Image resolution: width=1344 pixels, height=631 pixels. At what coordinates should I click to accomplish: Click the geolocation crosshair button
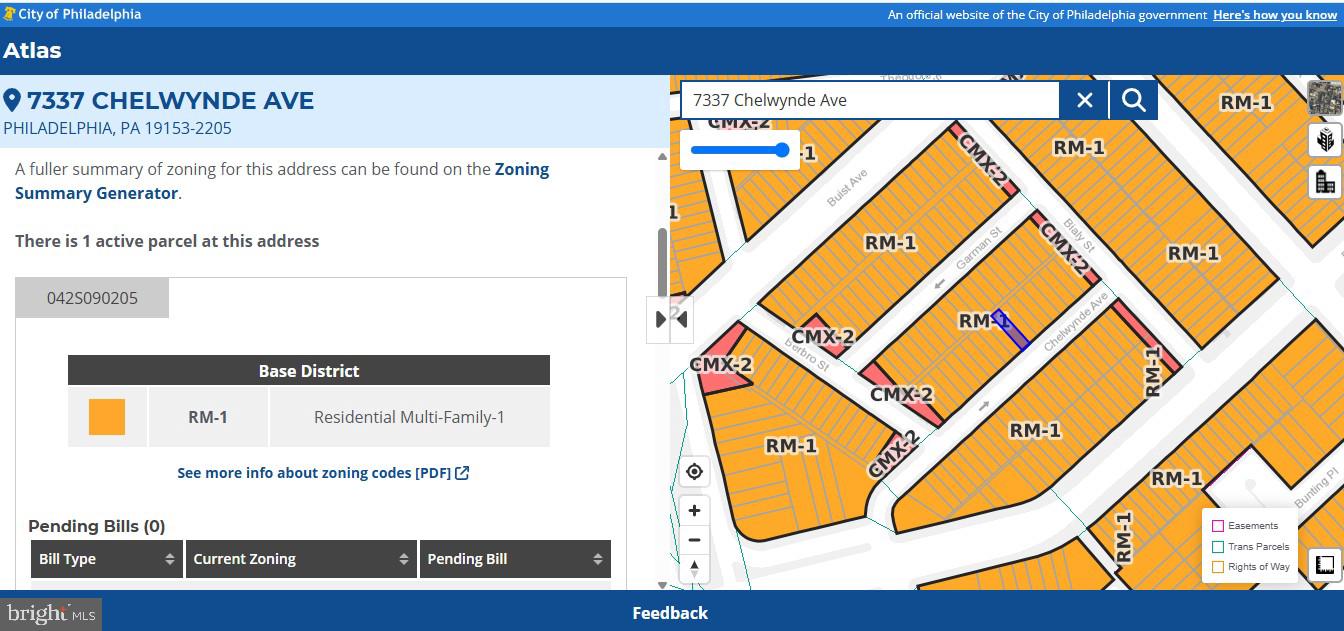tap(694, 471)
